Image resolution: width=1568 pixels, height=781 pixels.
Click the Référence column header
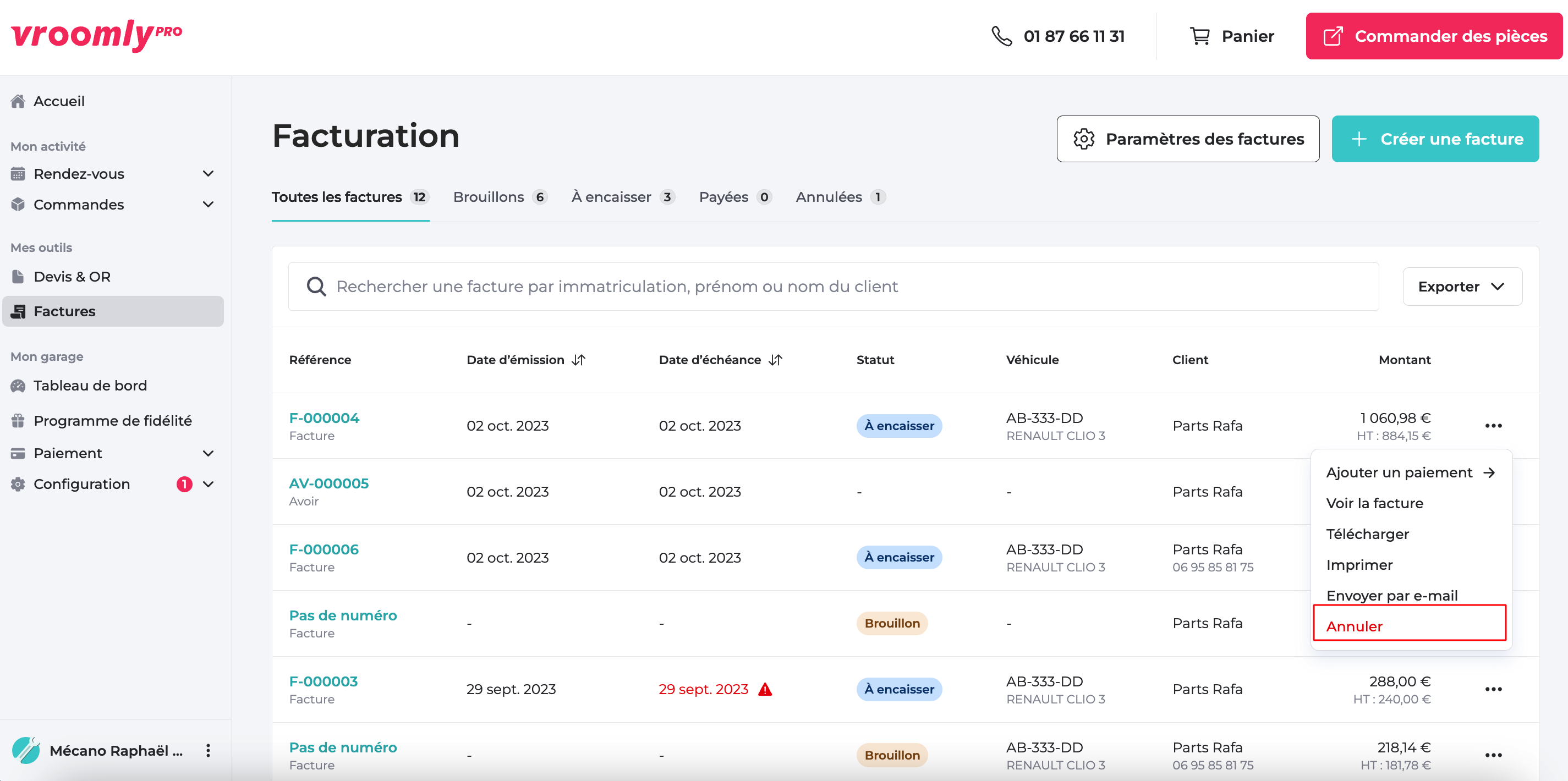click(320, 360)
